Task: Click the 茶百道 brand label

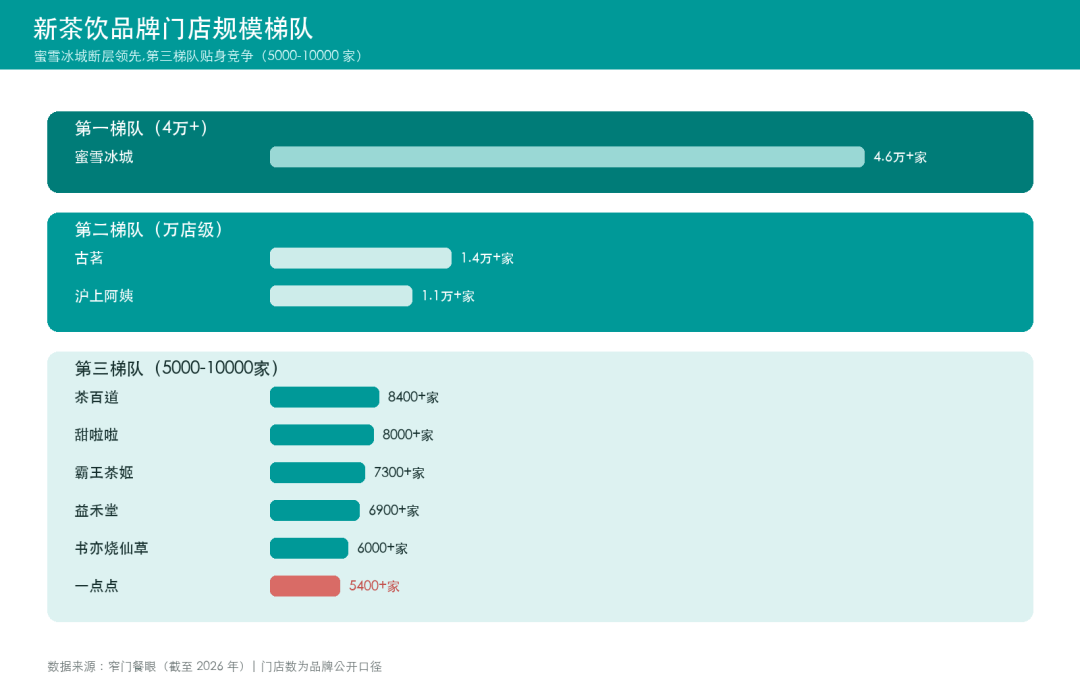Action: coord(96,397)
